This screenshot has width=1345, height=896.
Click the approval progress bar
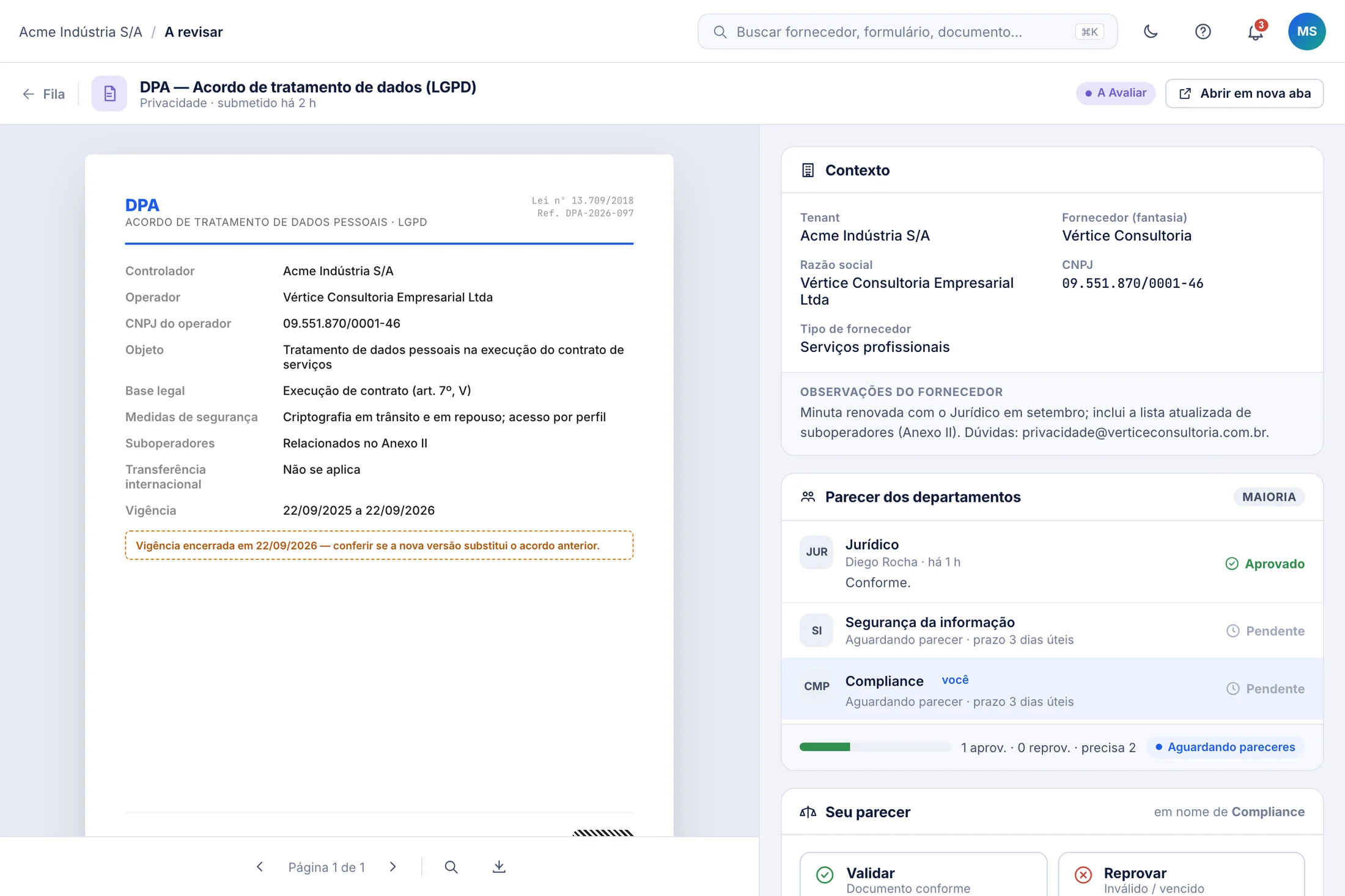[875, 747]
